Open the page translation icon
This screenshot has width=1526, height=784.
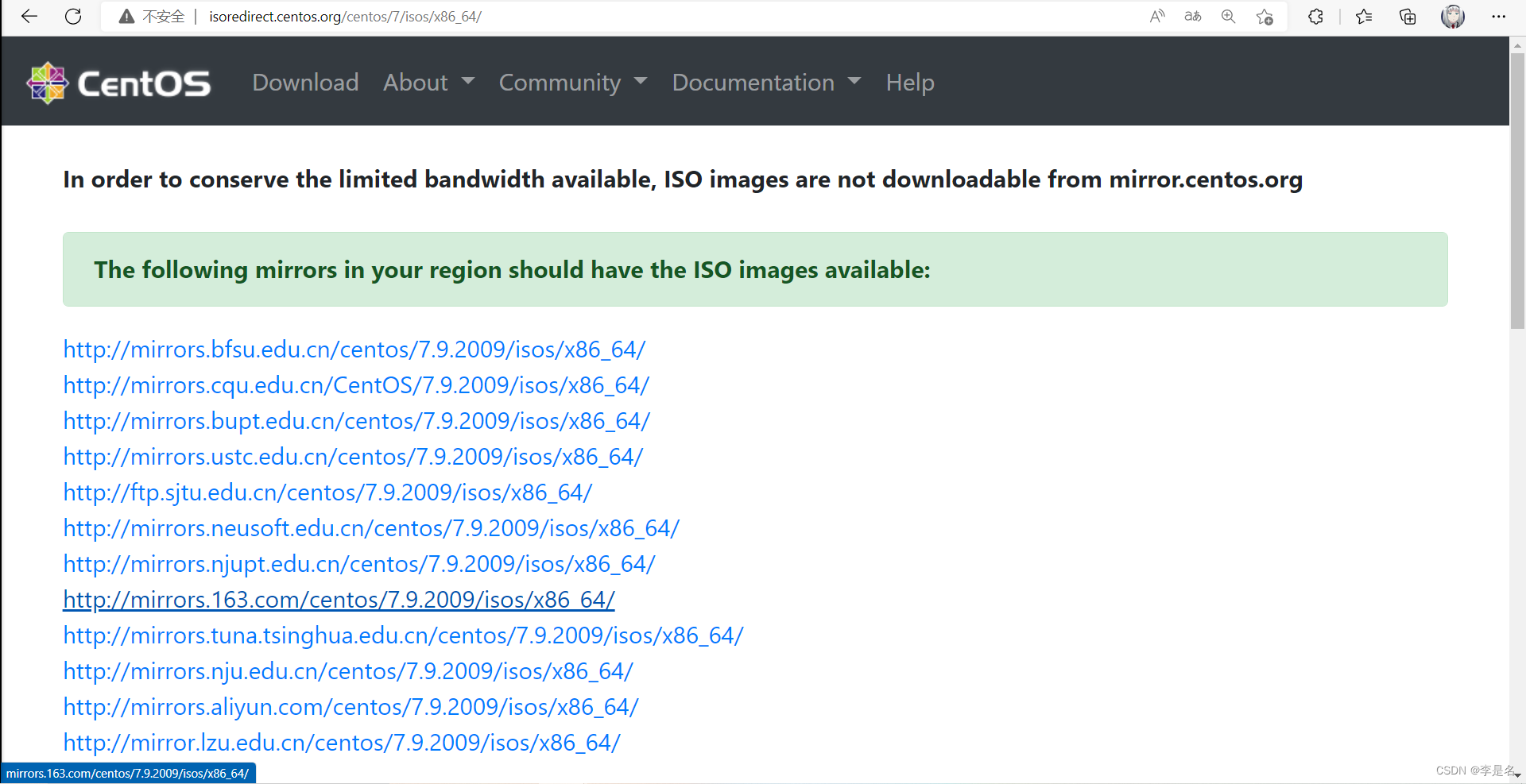click(x=1193, y=17)
